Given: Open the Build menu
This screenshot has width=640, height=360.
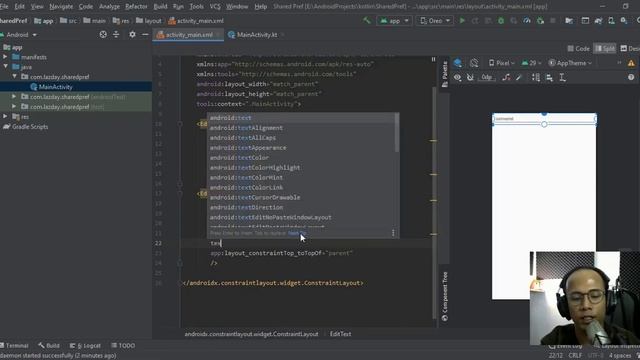Looking at the screenshot, I should [x=160, y=7].
